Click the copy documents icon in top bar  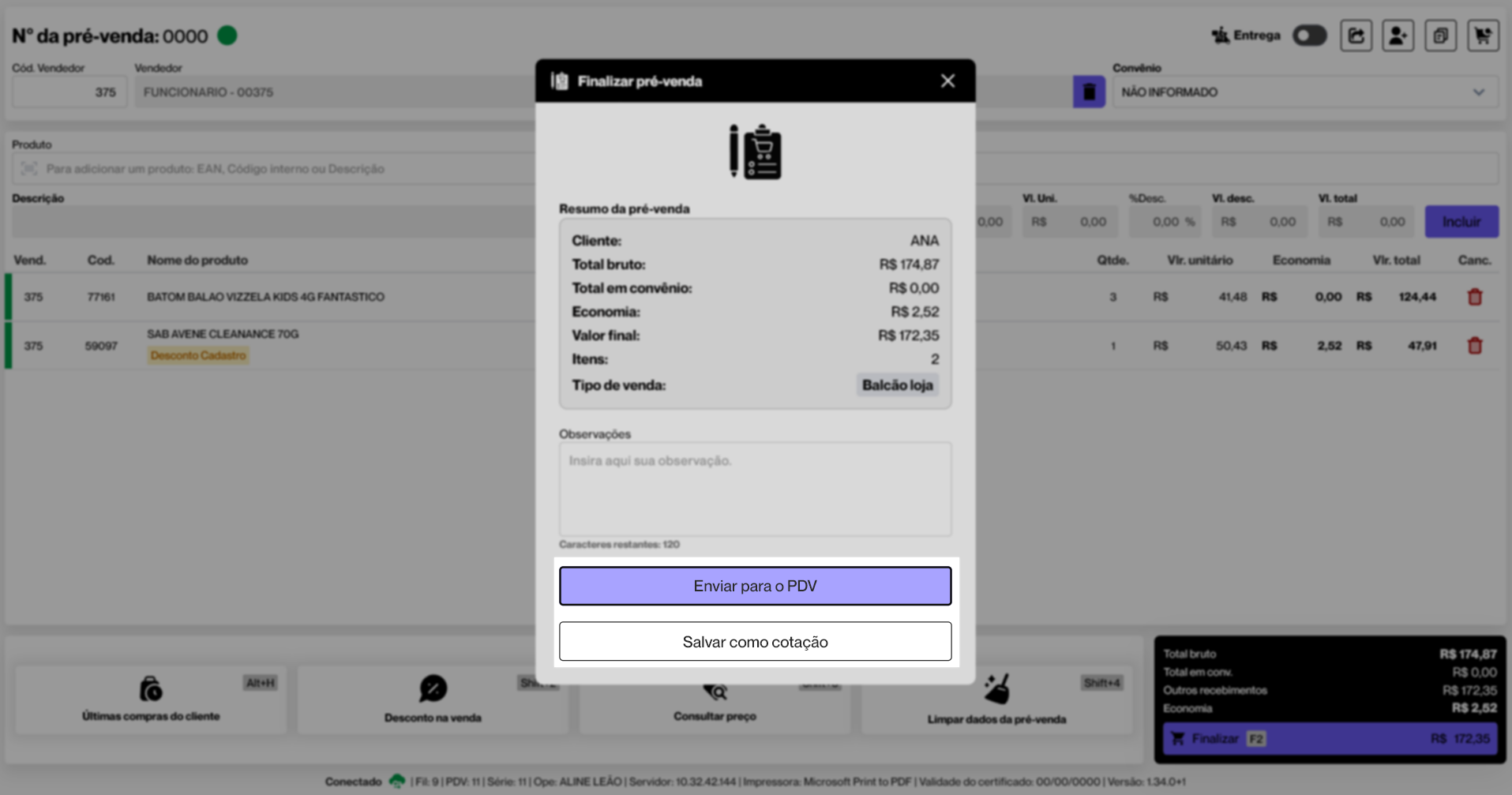[x=1440, y=36]
